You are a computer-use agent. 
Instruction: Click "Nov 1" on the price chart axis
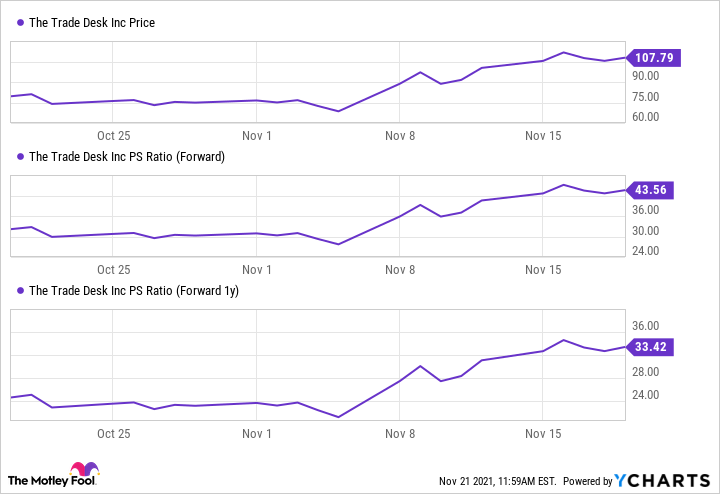[257, 134]
